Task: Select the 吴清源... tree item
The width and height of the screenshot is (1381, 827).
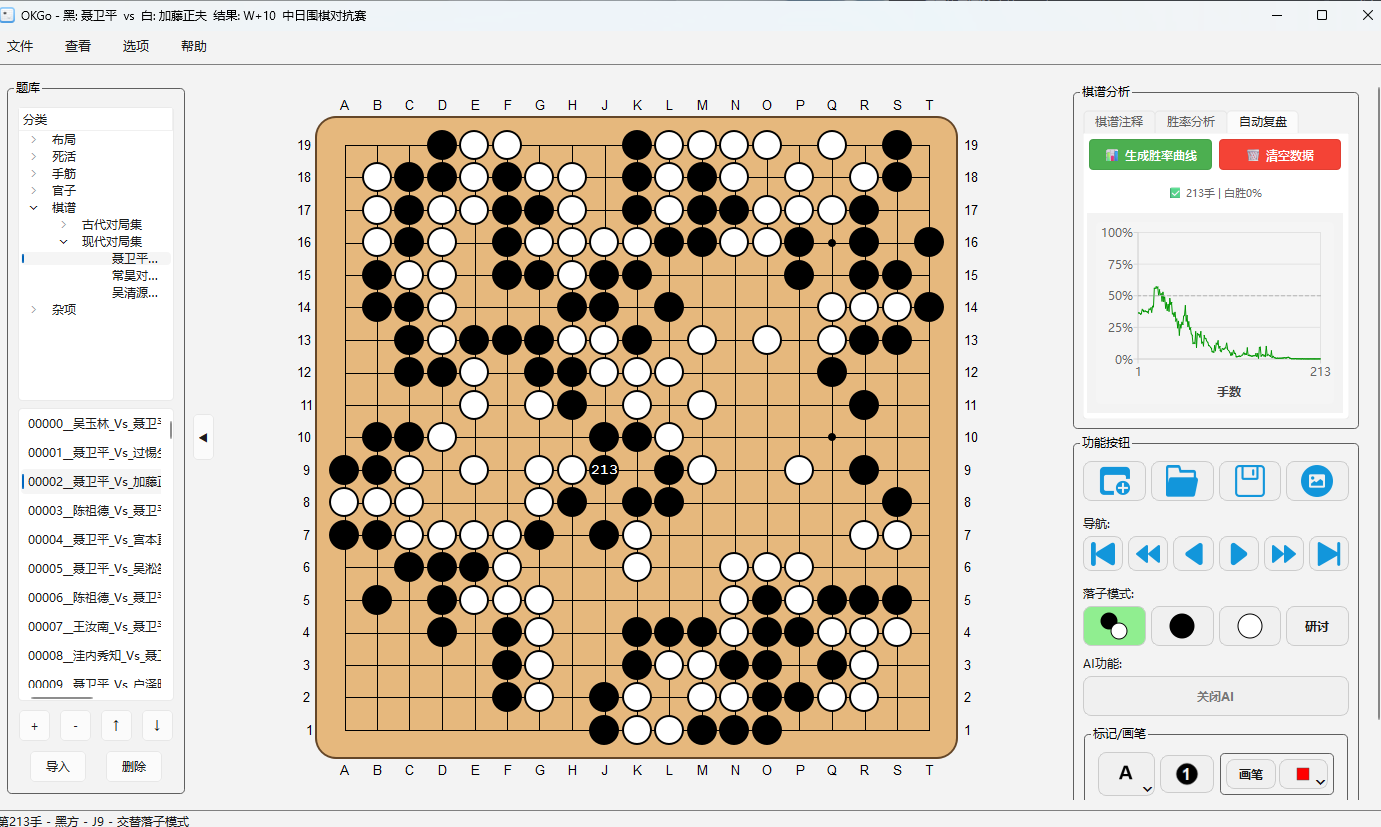Action: tap(135, 293)
